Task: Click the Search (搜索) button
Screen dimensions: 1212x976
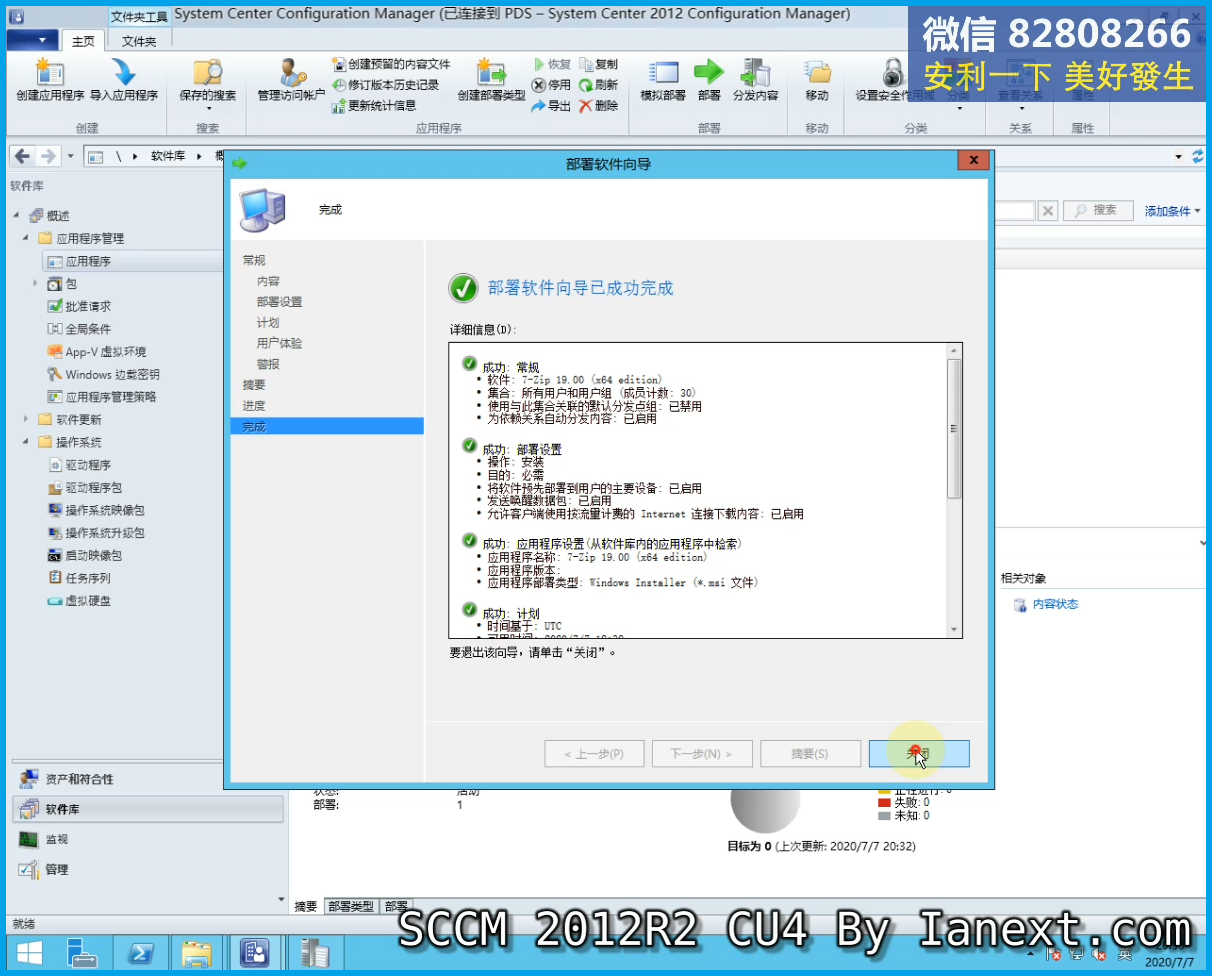Action: point(1097,210)
